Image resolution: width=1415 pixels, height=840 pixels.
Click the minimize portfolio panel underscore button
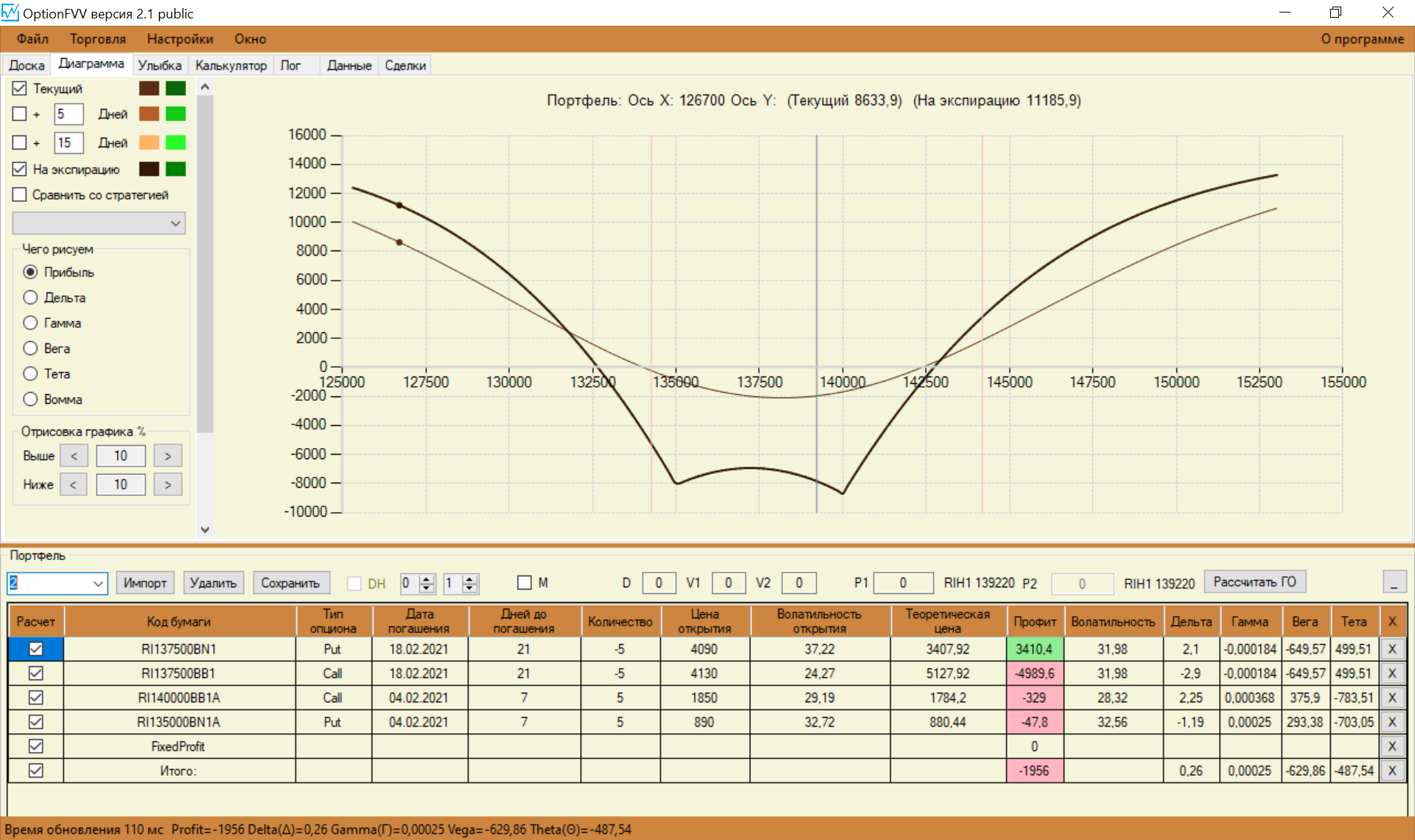pyautogui.click(x=1394, y=583)
